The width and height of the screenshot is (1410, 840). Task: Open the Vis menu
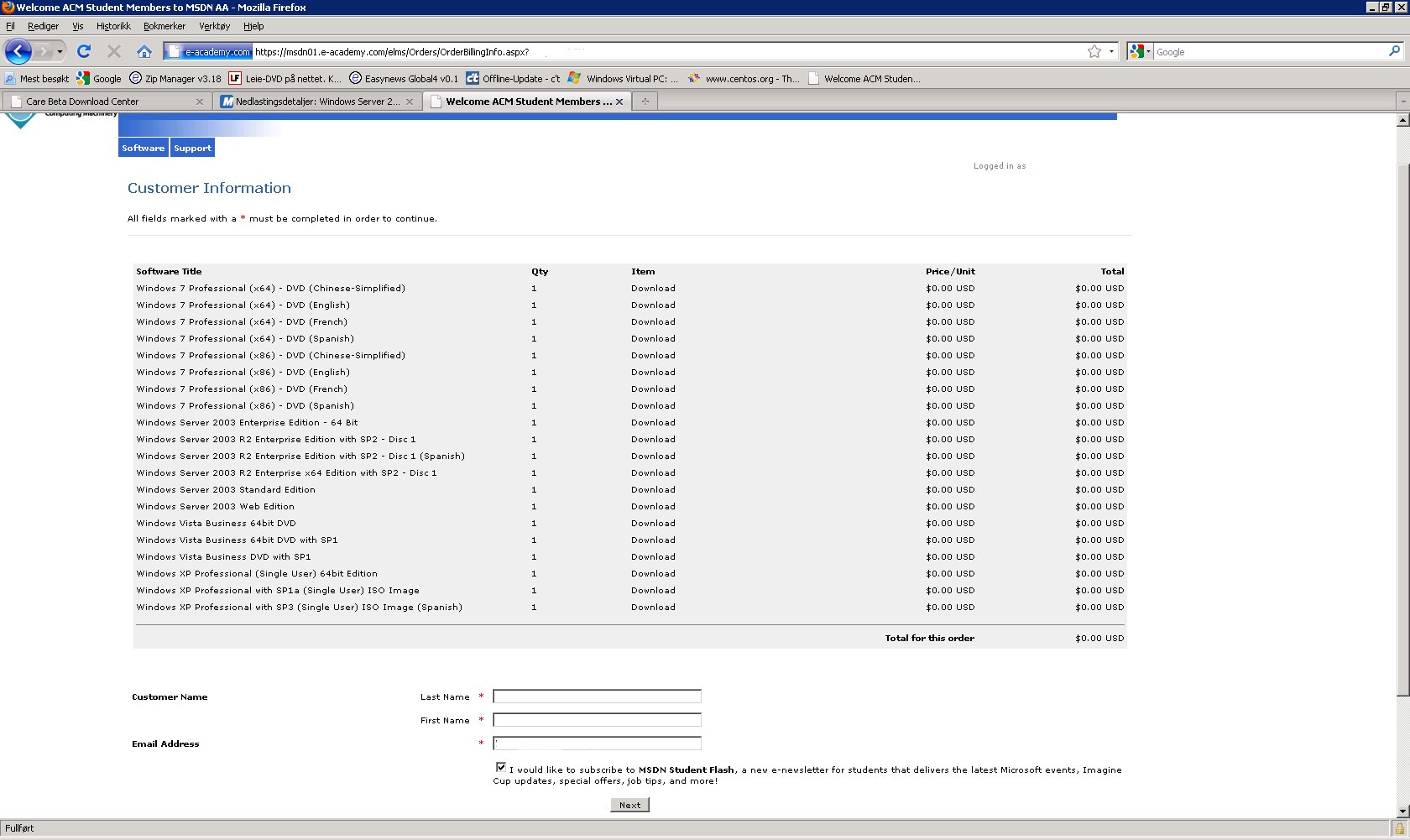pyautogui.click(x=78, y=26)
